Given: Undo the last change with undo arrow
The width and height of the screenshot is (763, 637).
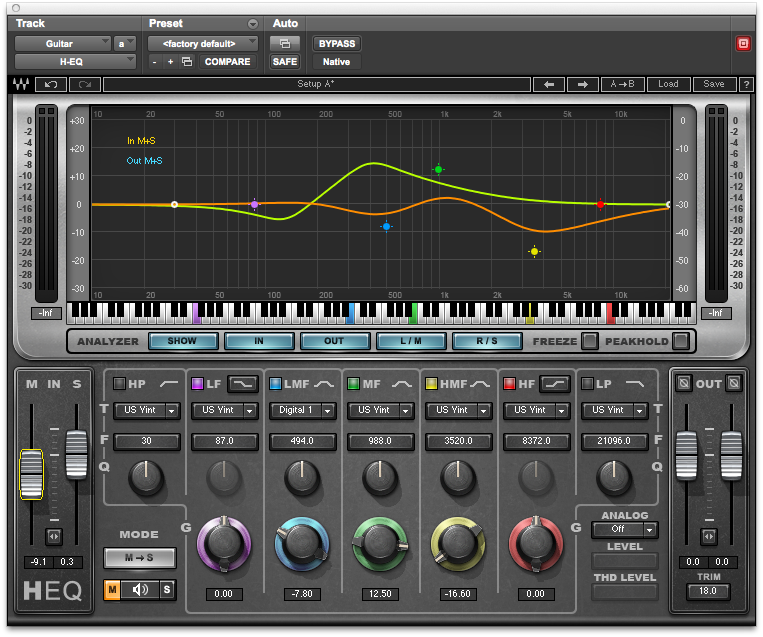Looking at the screenshot, I should click(51, 85).
